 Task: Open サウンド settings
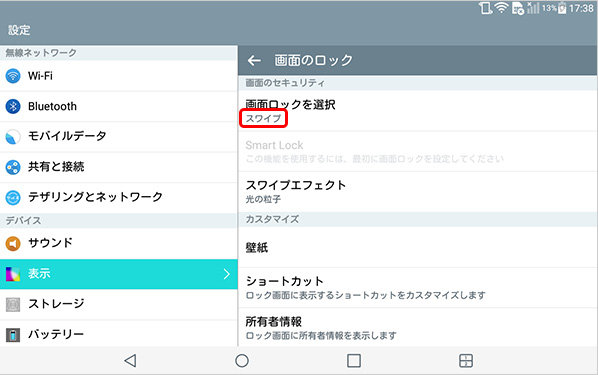coord(119,243)
